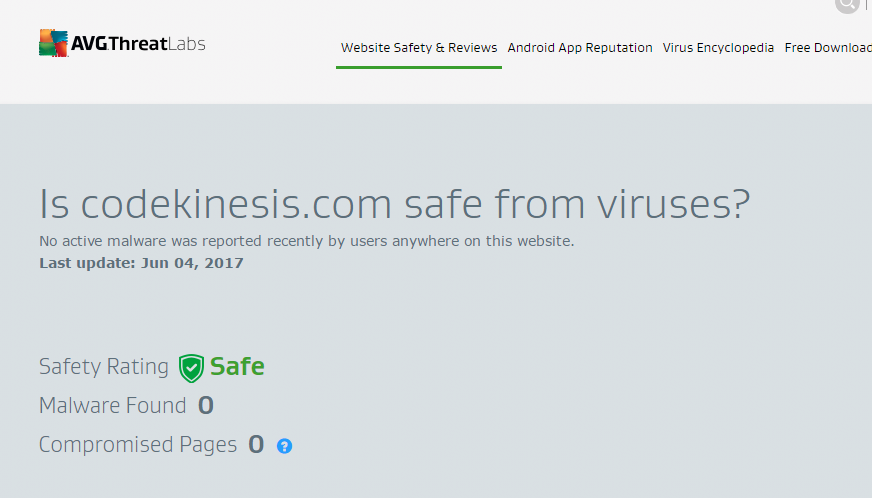Click the No active malware description line
The height and width of the screenshot is (498, 872).
tap(306, 241)
